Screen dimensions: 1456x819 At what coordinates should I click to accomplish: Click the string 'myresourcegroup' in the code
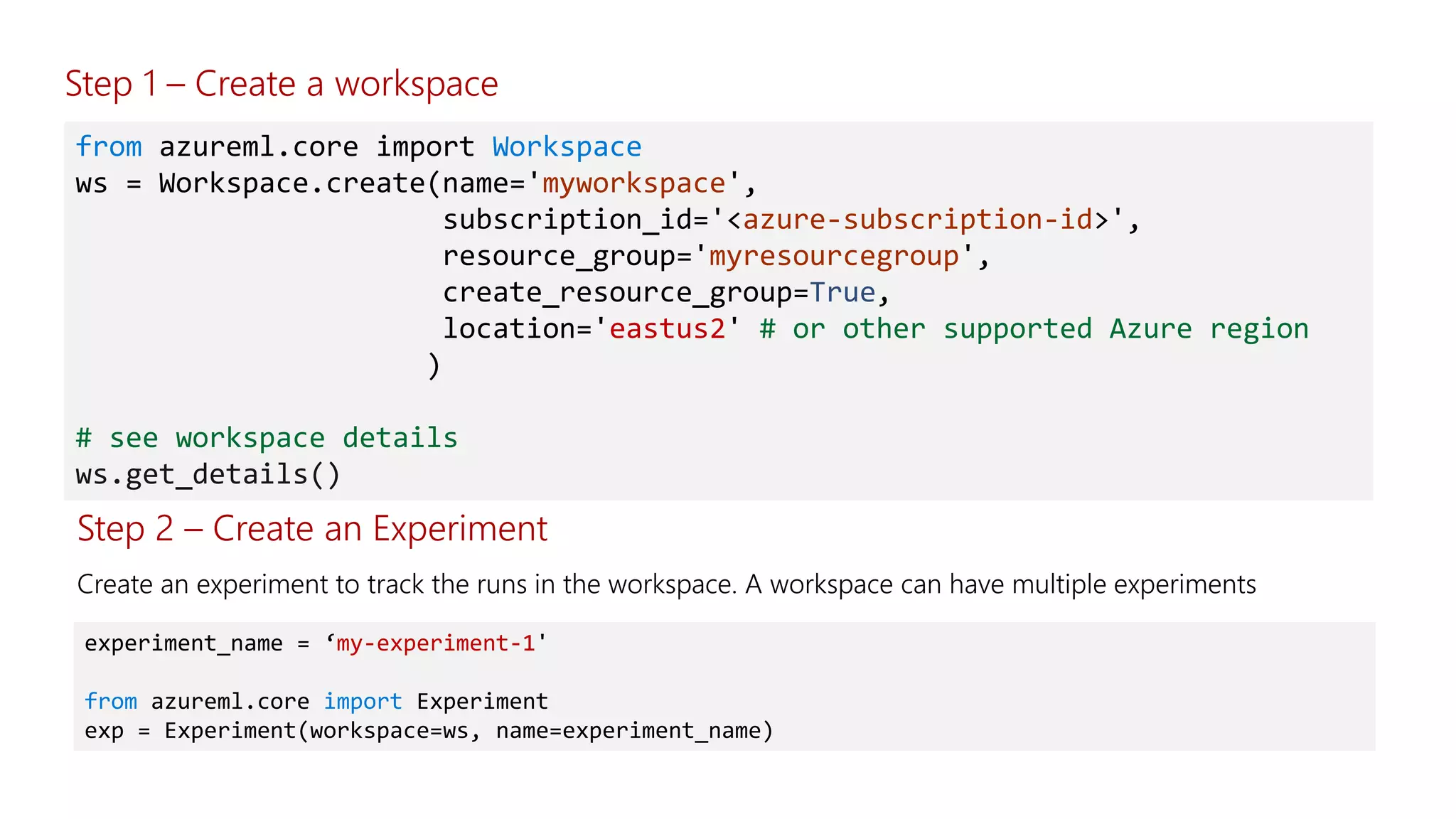(x=834, y=256)
